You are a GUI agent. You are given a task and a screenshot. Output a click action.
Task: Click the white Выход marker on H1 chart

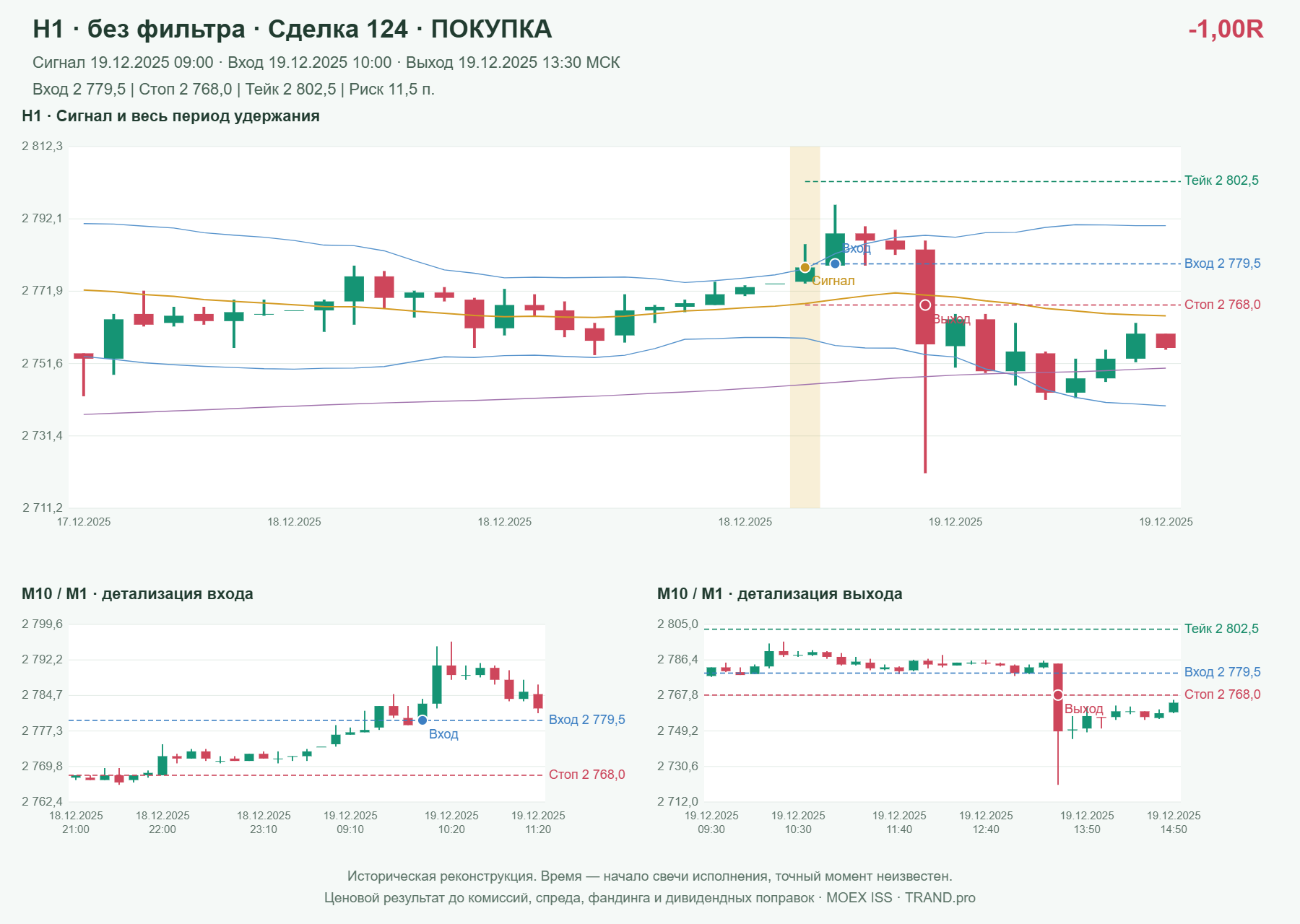point(925,305)
